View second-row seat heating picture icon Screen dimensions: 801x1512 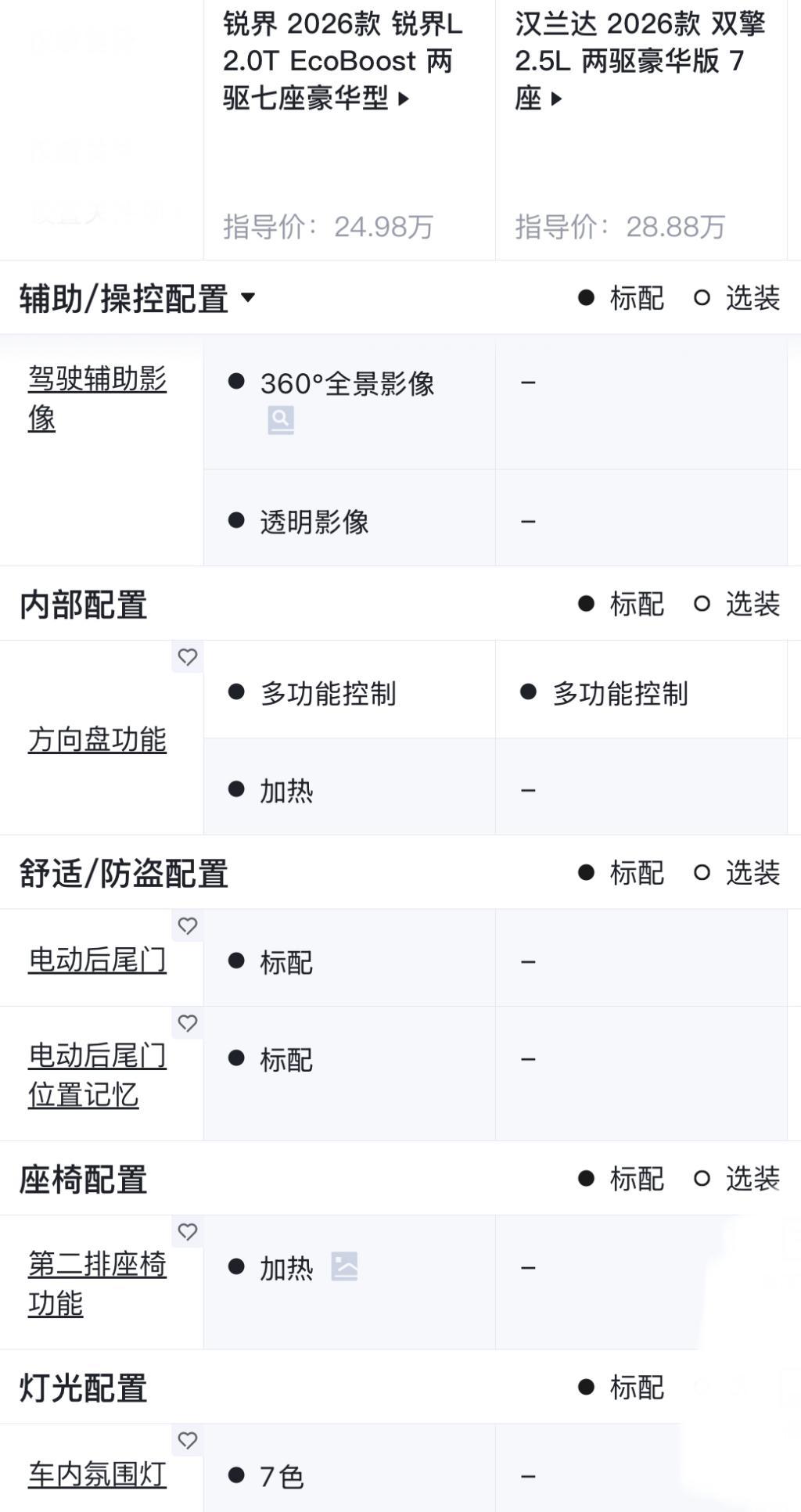click(x=344, y=1266)
